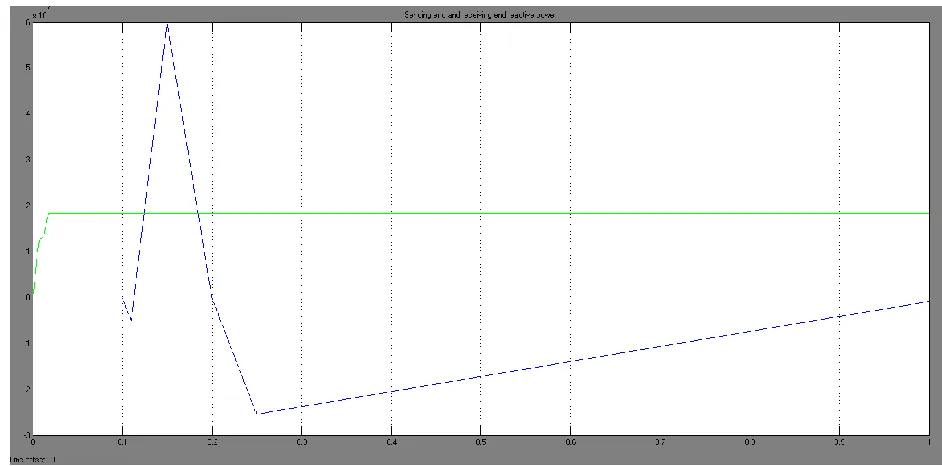Select the peak of the blue dashed curve
Image resolution: width=942 pixels, height=466 pixels.
click(168, 25)
